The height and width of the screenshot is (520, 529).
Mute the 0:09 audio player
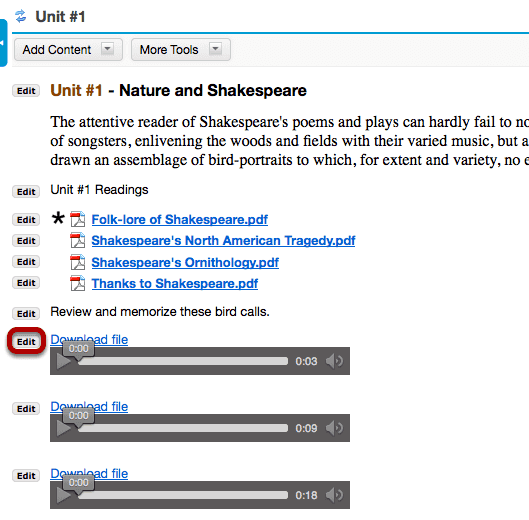pyautogui.click(x=334, y=428)
